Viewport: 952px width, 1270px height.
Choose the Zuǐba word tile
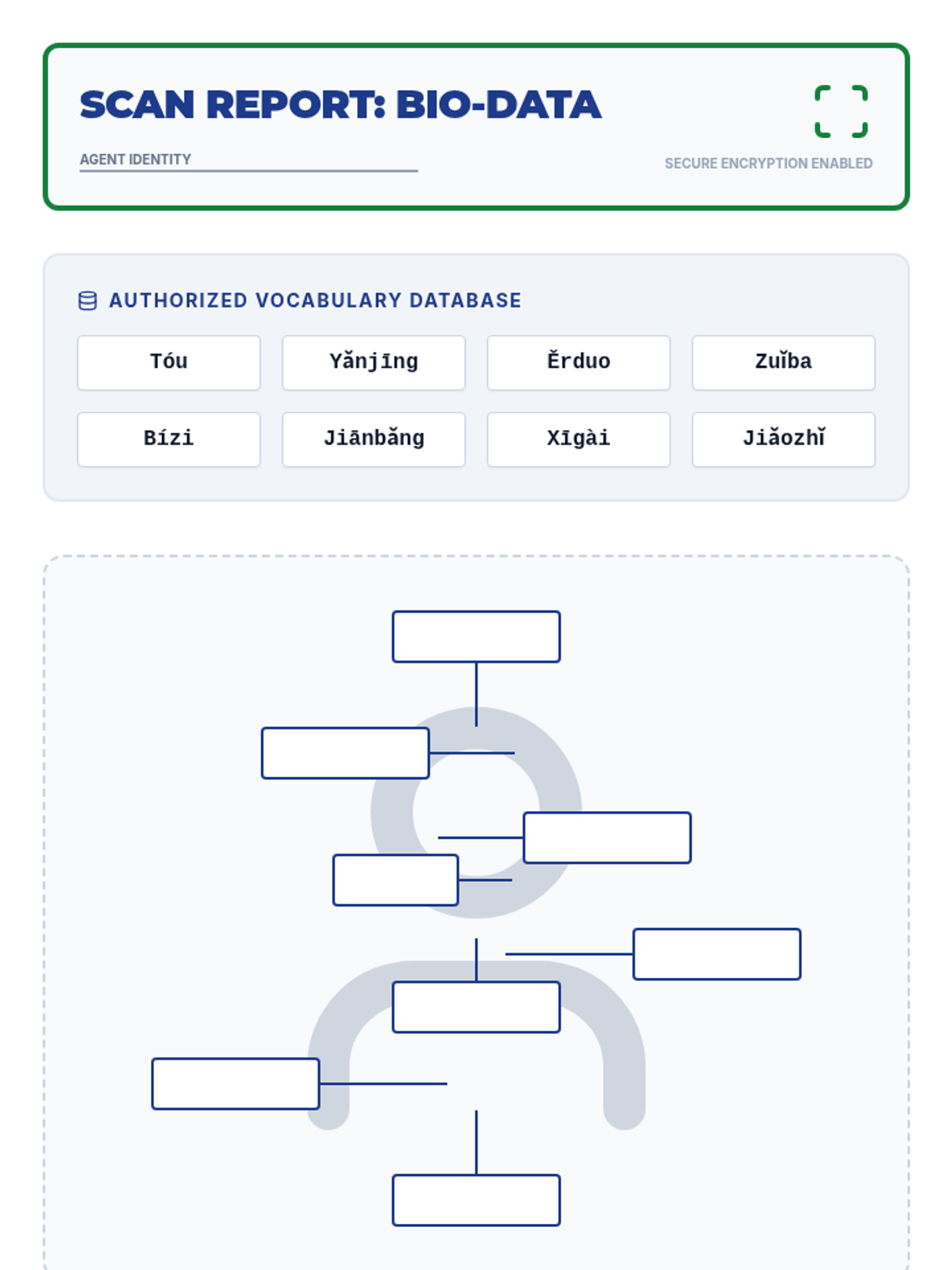783,363
